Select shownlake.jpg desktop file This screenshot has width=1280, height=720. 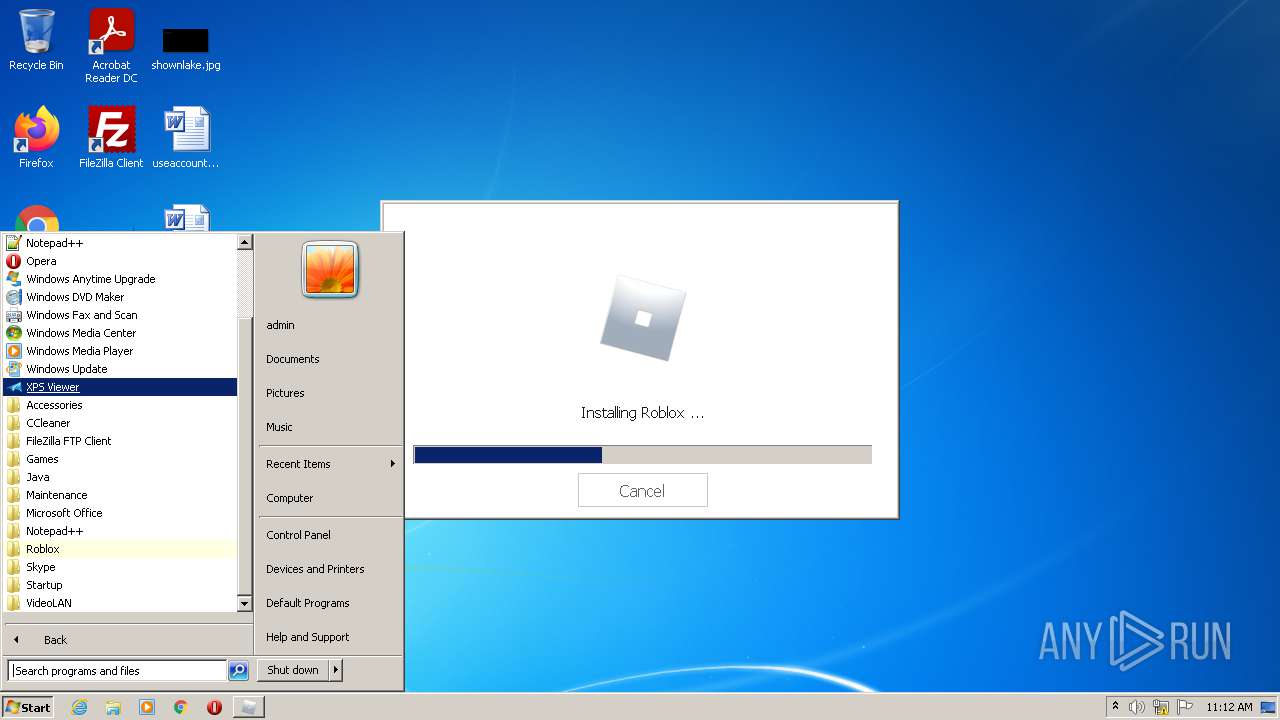(x=186, y=48)
